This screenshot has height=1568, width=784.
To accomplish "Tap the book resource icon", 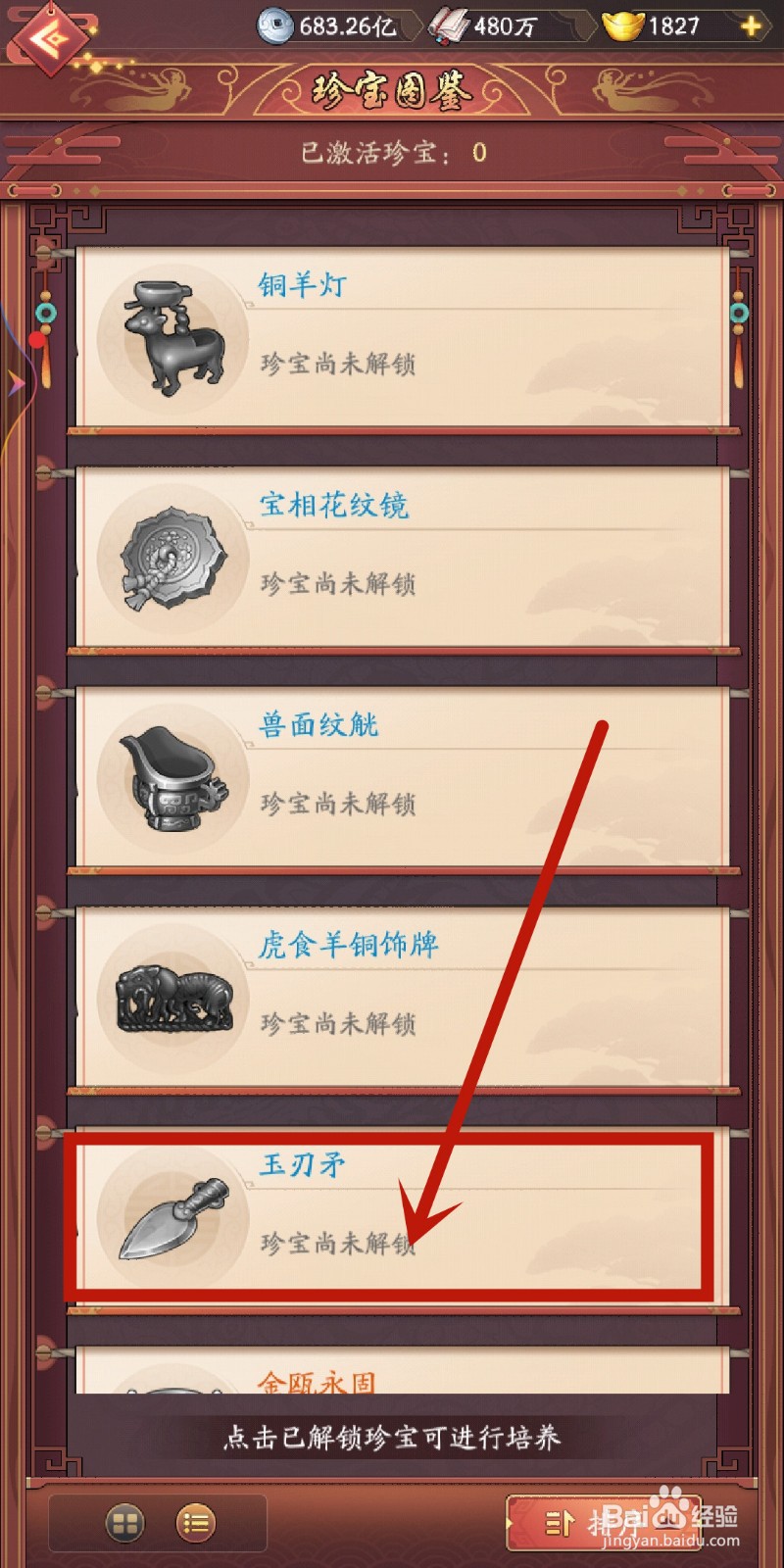I will [450, 26].
